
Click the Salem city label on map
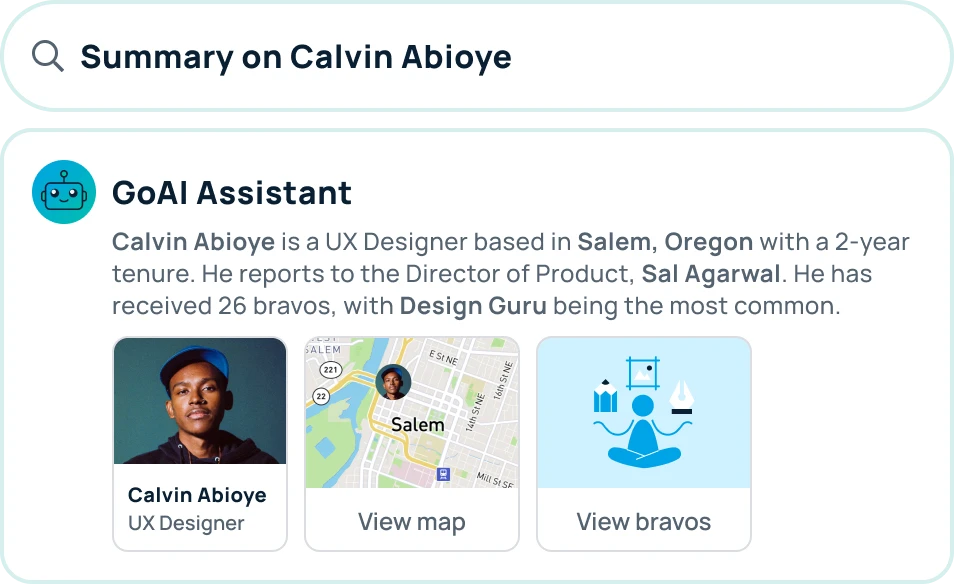417,424
